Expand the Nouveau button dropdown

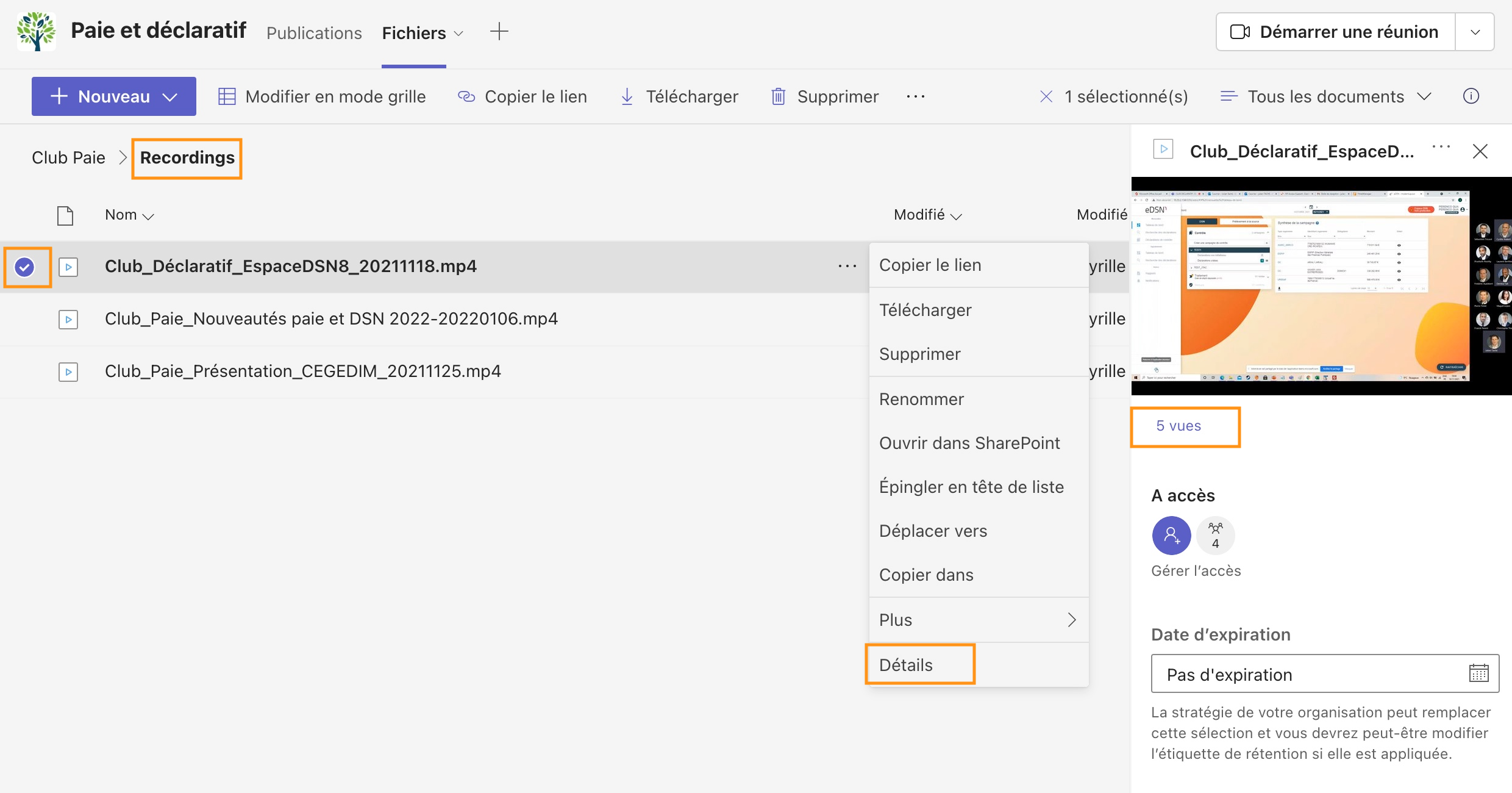click(170, 96)
